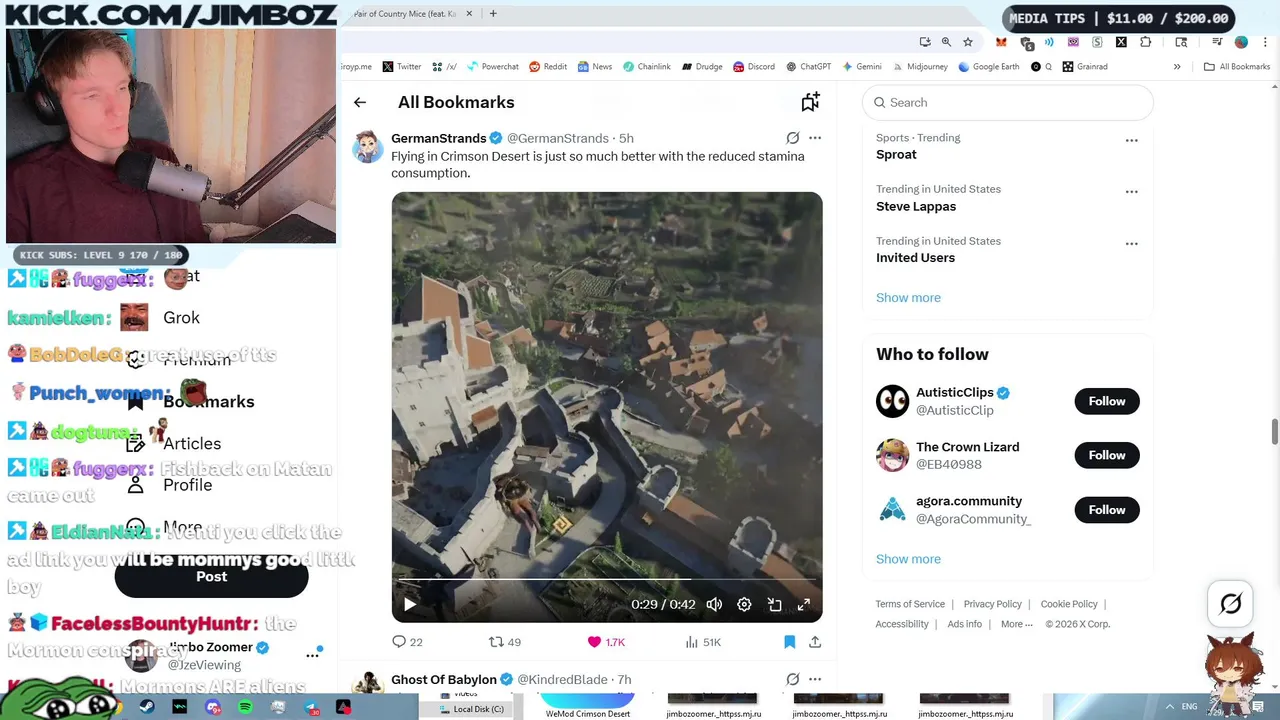Viewport: 1280px width, 720px height.
Task: Go back with the All Bookmarks arrow
Action: point(360,102)
